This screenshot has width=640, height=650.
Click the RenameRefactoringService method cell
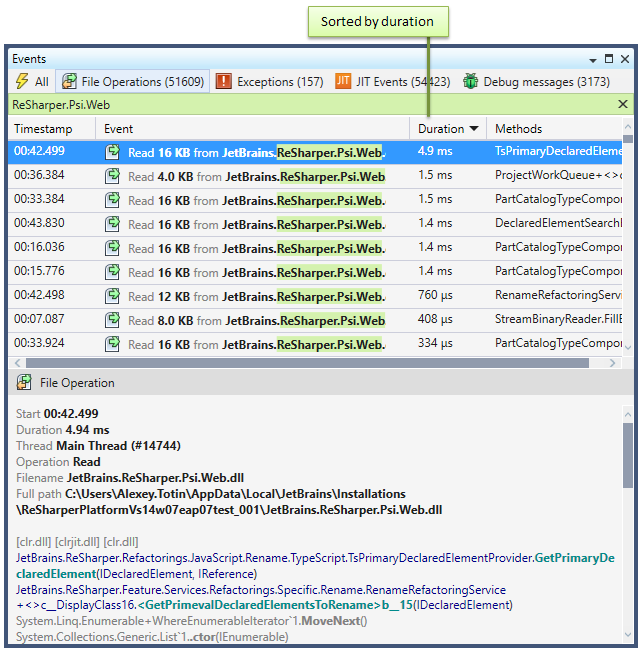[558, 295]
